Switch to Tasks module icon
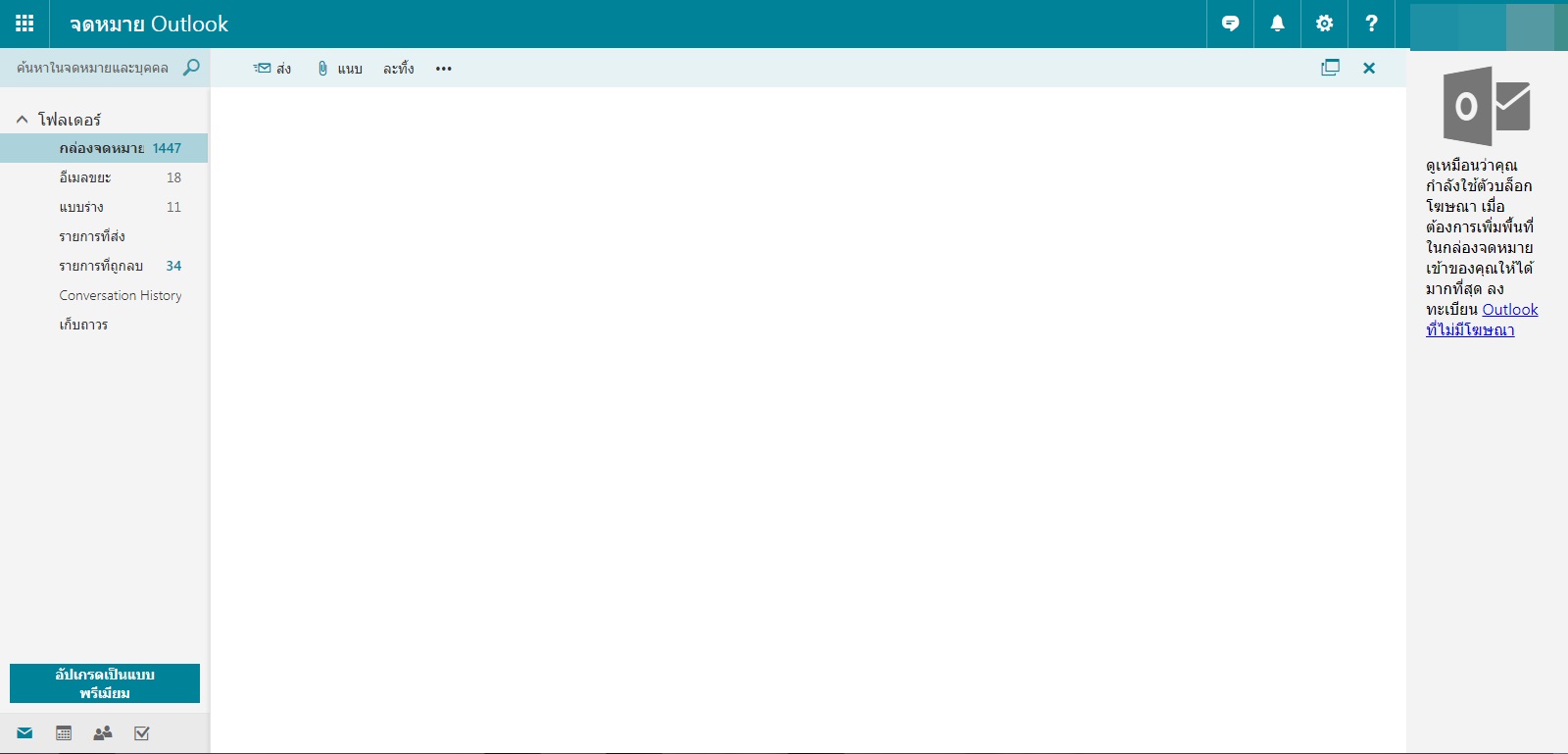1568x754 pixels. coord(142,733)
